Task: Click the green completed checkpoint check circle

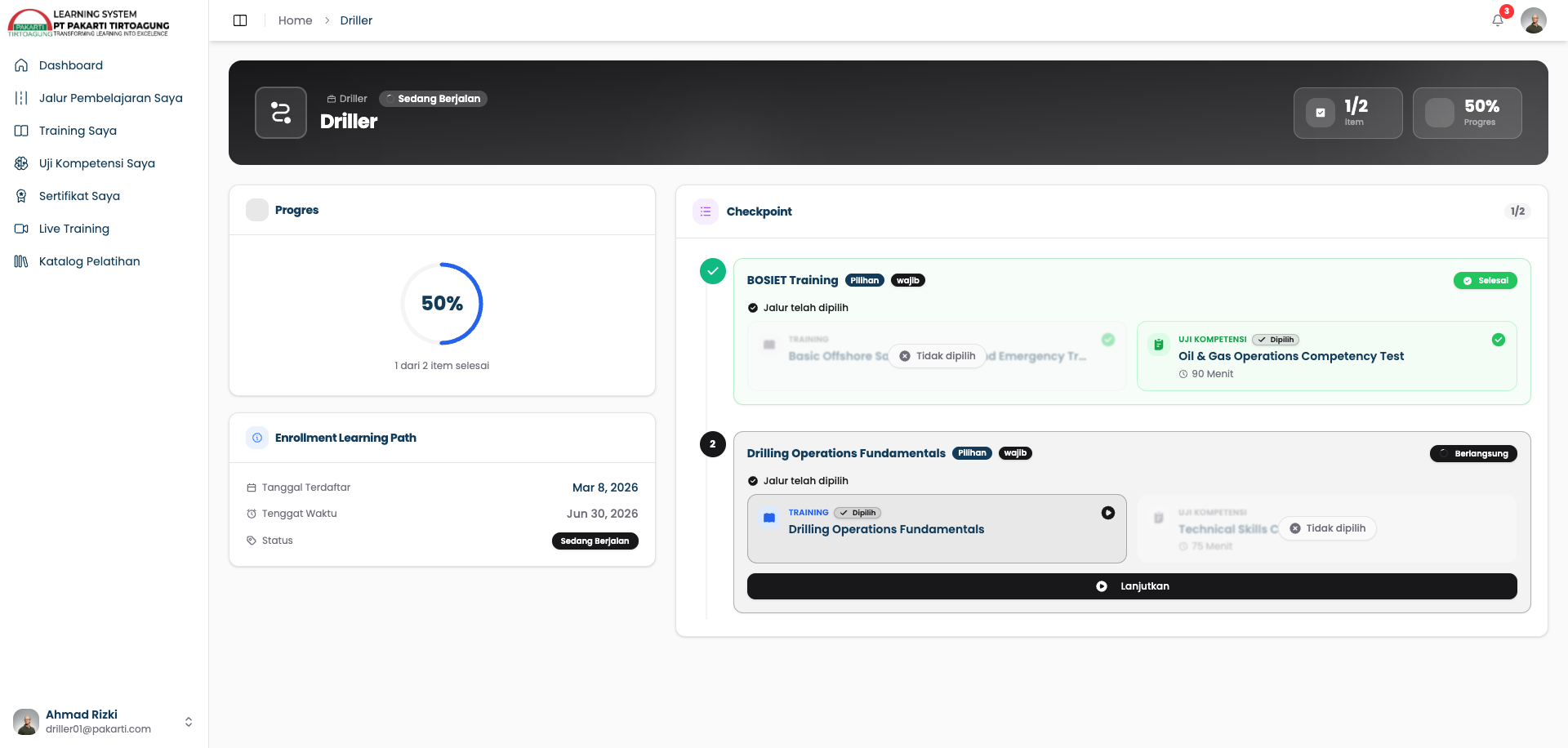Action: point(713,271)
